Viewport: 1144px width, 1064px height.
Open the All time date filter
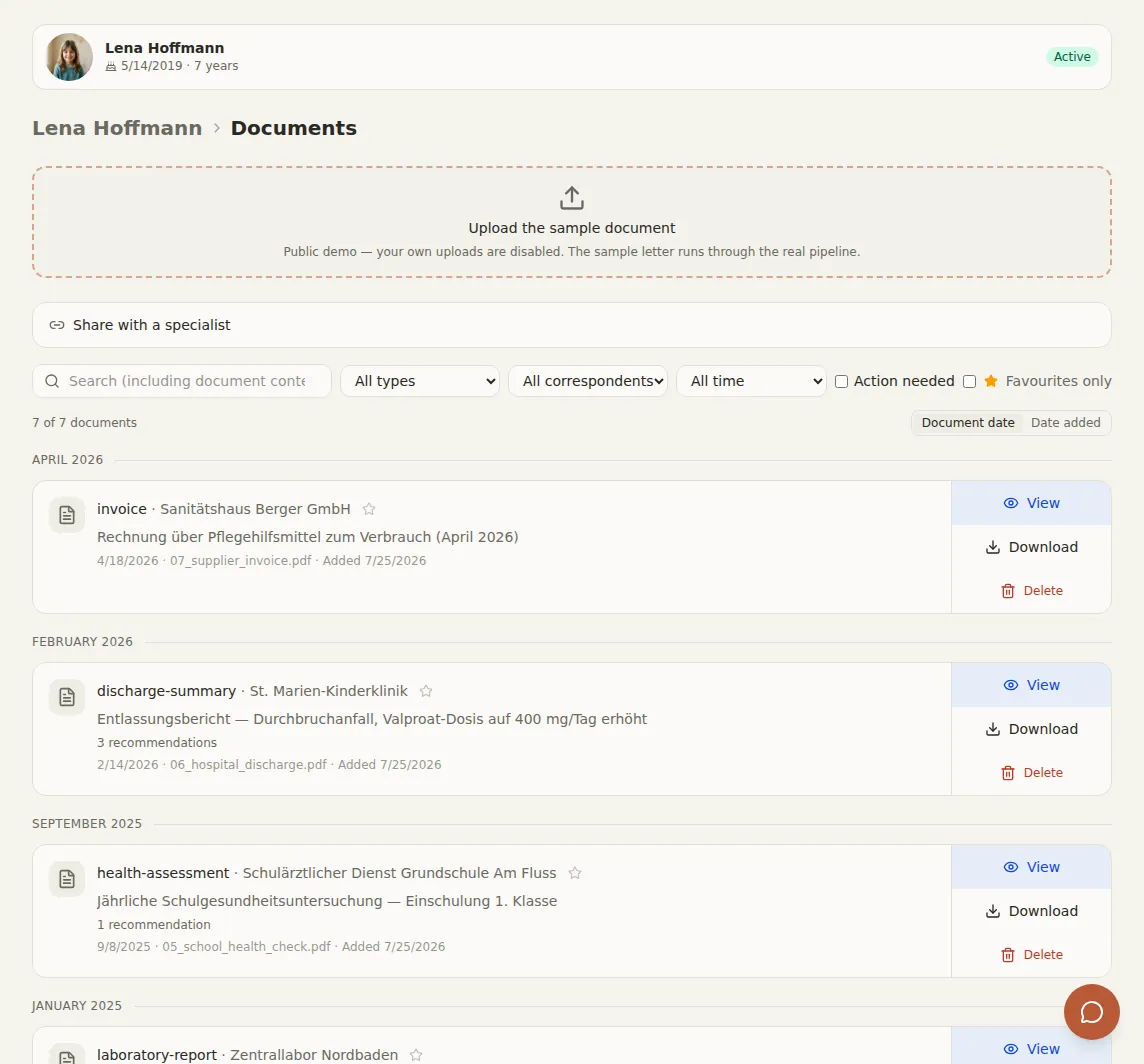click(x=751, y=381)
